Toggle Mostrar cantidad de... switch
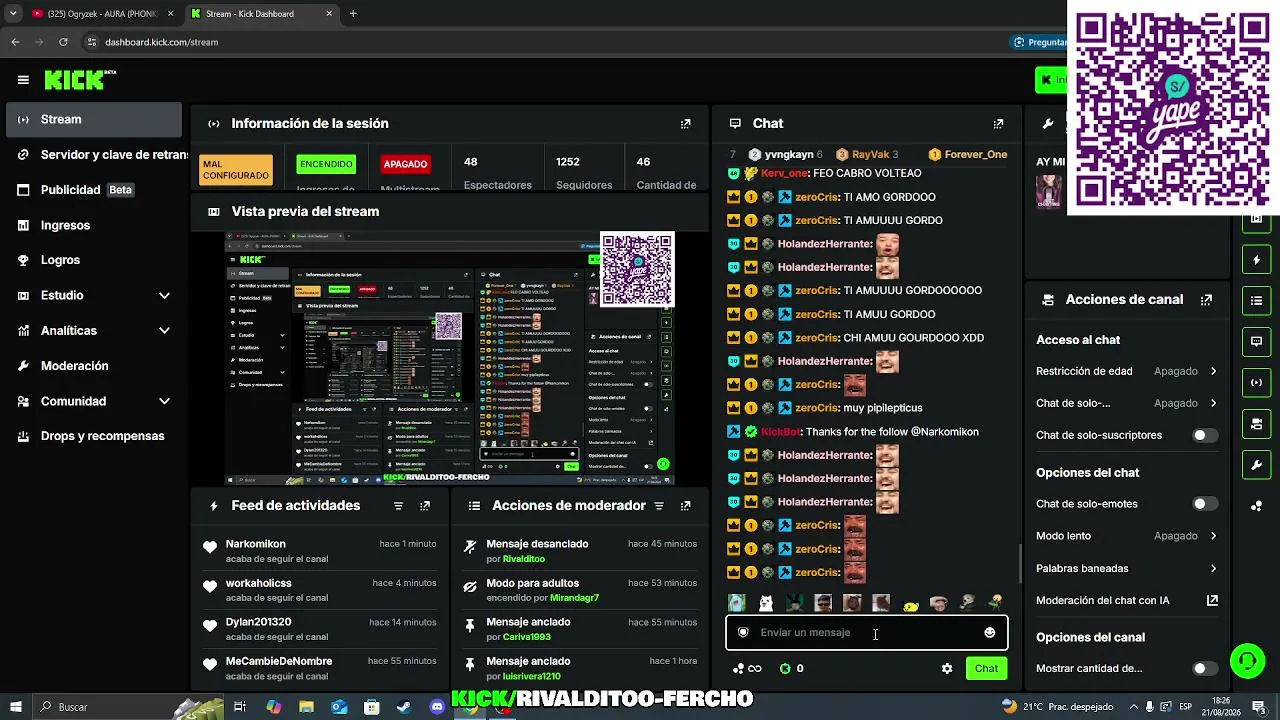The height and width of the screenshot is (720, 1280). point(1205,669)
